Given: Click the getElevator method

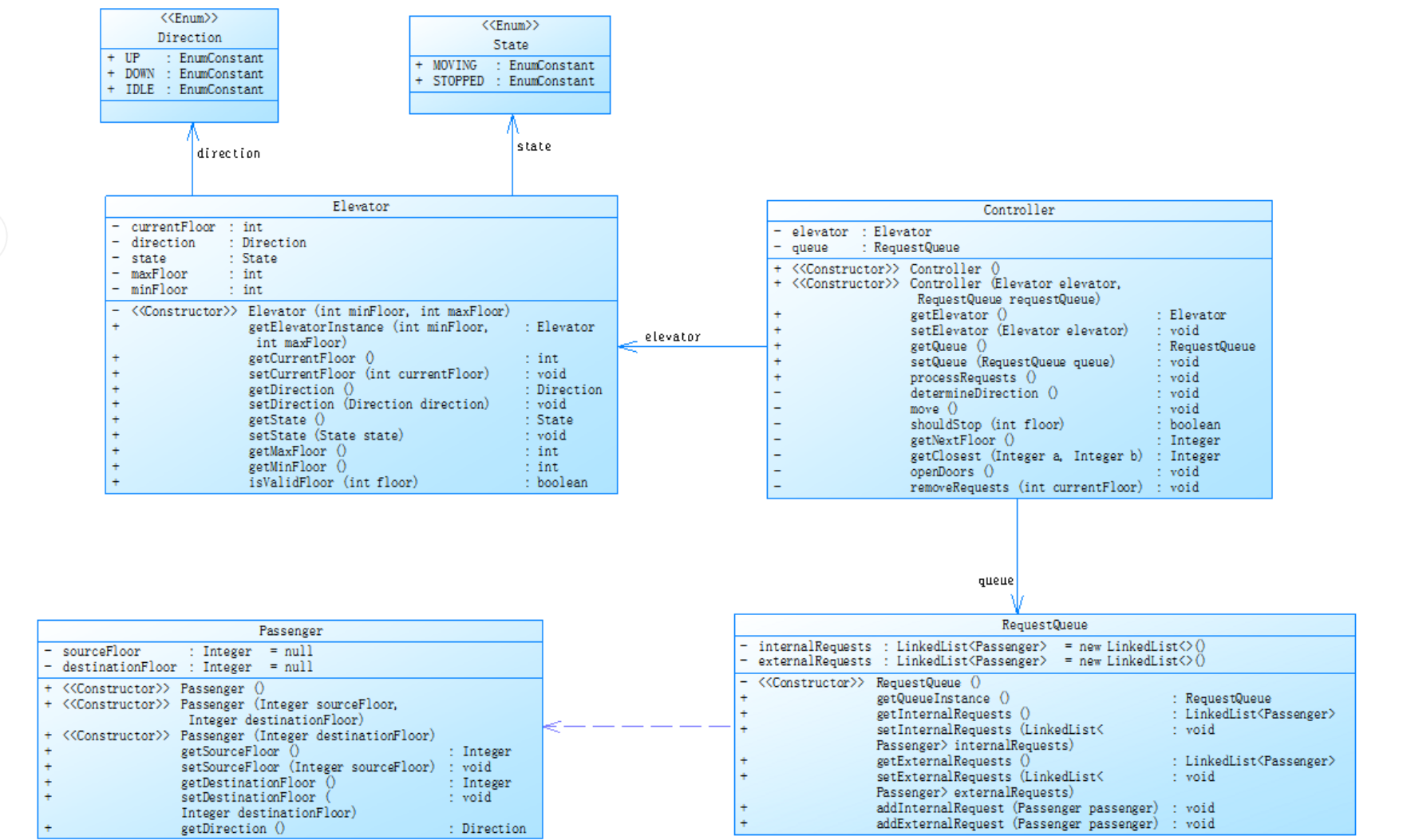Looking at the screenshot, I should tap(1000, 315).
